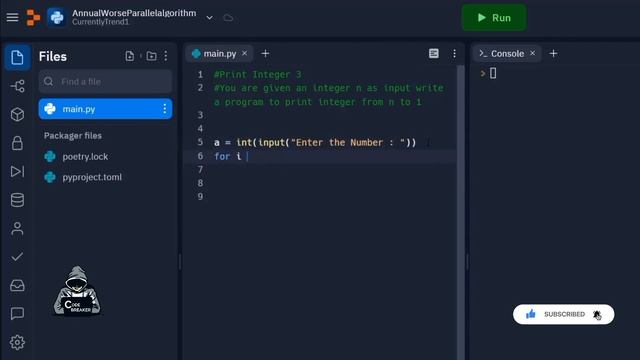The height and width of the screenshot is (360, 640).
Task: Click the editor vertical scrollbar
Action: [460, 212]
